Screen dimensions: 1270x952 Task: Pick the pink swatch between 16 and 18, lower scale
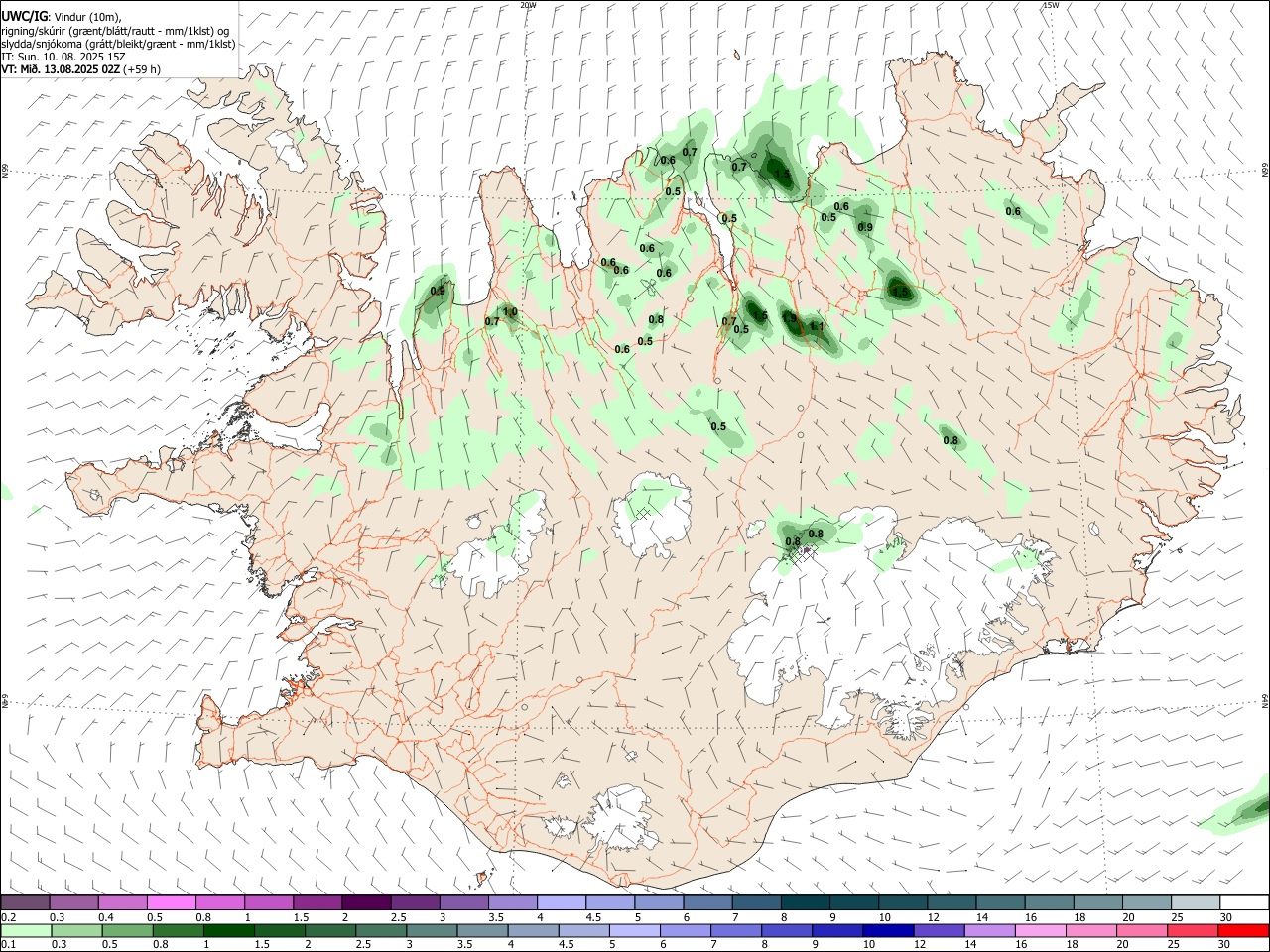1040,930
